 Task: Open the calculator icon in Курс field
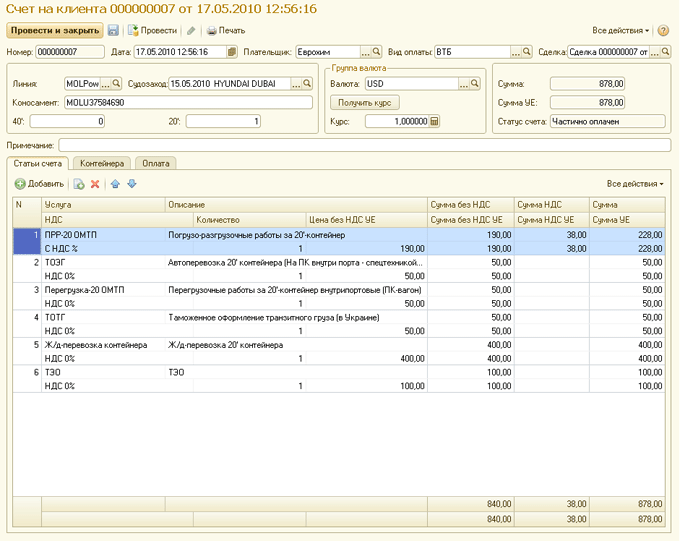[434, 121]
